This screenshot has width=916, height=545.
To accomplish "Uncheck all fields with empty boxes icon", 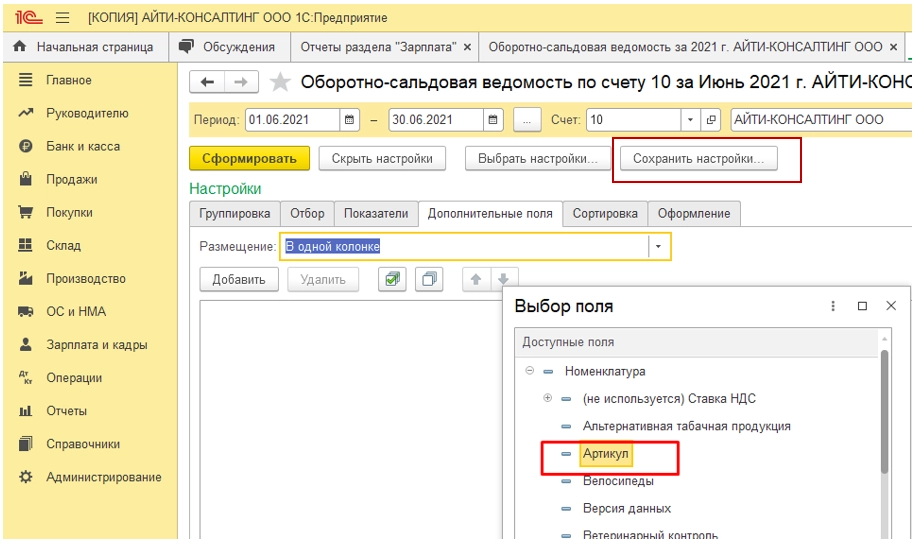I will click(x=429, y=279).
